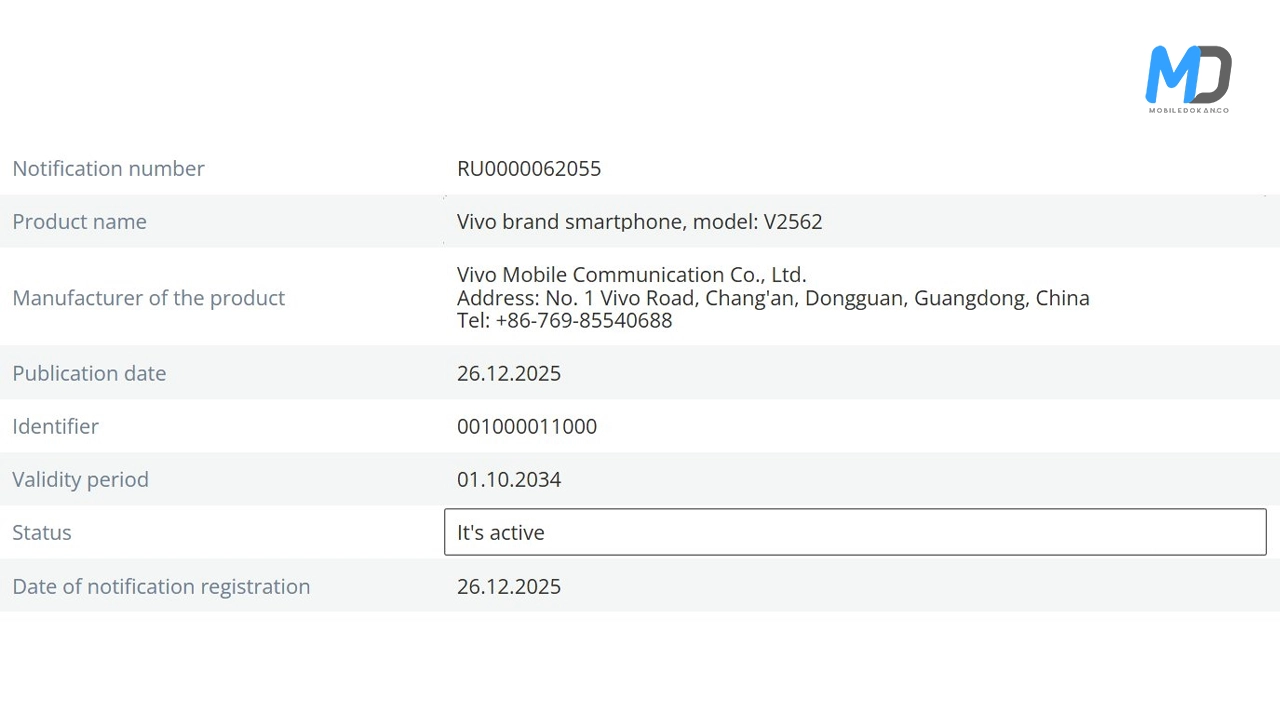Select Vivo Mobile Communication Co., Ltd. text
1280x720 pixels.
pos(631,274)
